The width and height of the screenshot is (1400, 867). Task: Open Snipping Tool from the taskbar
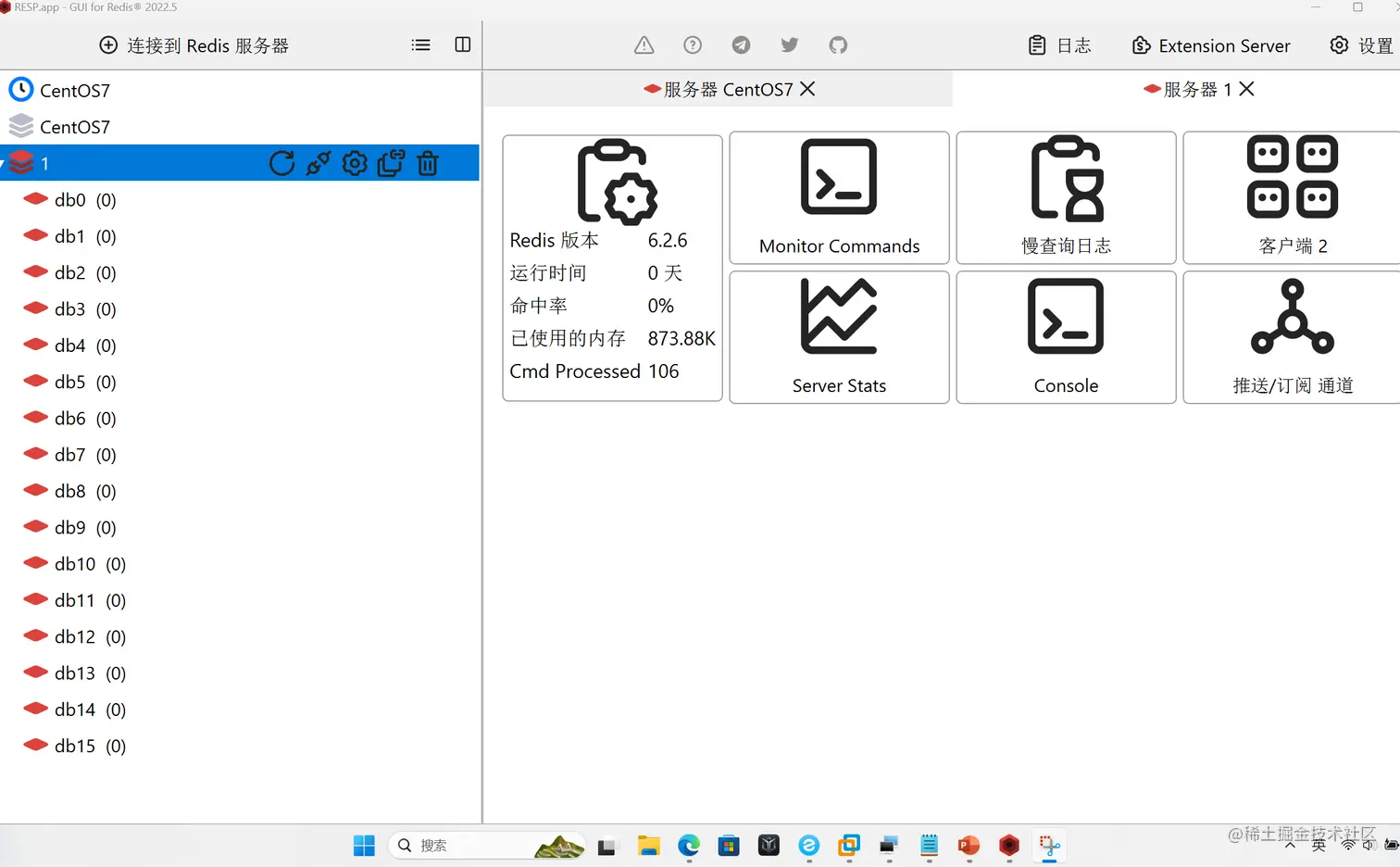pos(1049,846)
